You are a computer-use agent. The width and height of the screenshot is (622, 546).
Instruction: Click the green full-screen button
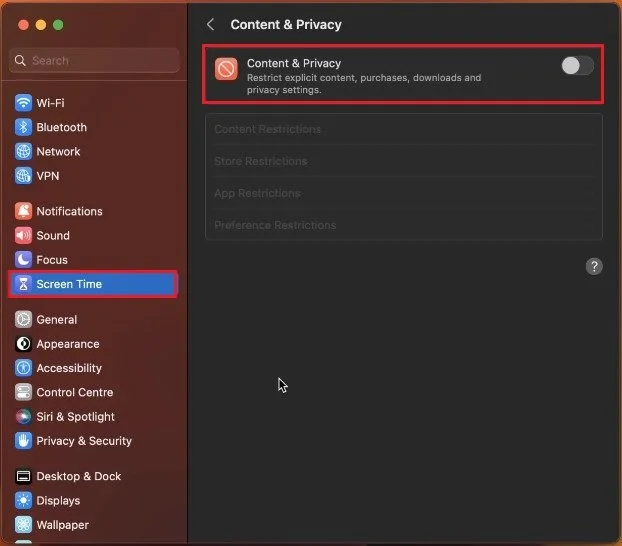(58, 25)
